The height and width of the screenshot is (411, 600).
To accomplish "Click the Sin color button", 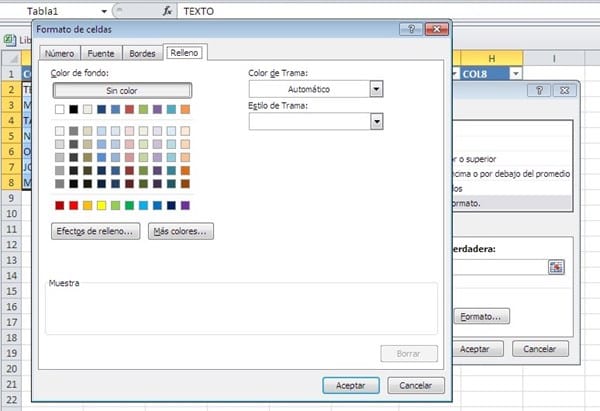I will pyautogui.click(x=122, y=91).
